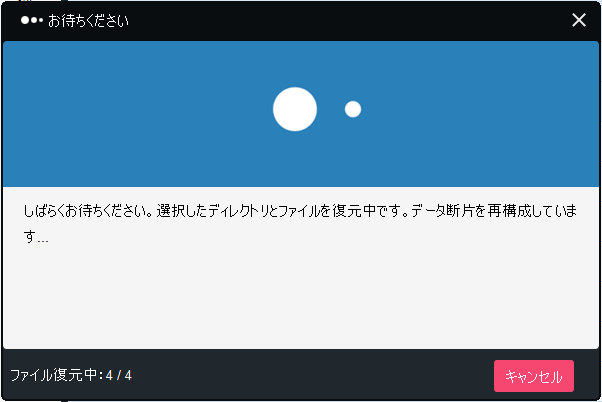The image size is (602, 402).
Task: Close the お待ちください dialog with X
Action: click(579, 20)
